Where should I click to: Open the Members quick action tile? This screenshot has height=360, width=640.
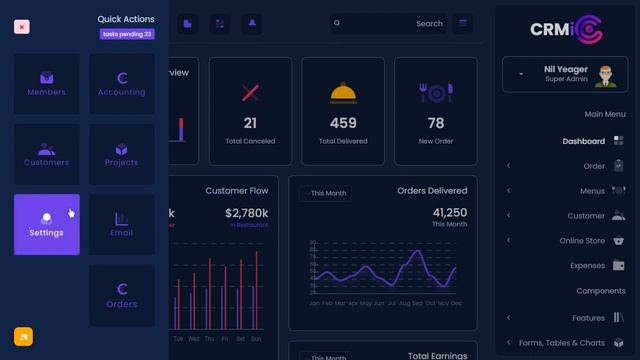(47, 84)
